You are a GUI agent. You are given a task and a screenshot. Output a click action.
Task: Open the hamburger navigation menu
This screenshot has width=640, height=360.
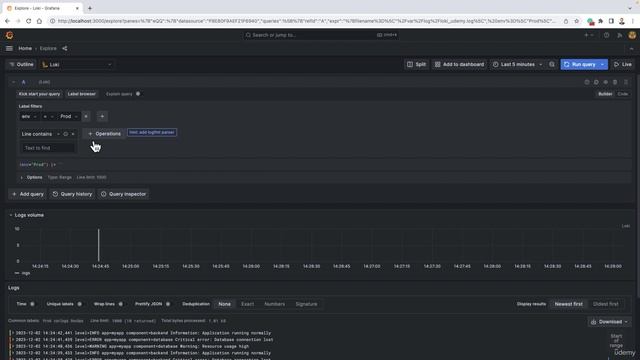[9, 48]
